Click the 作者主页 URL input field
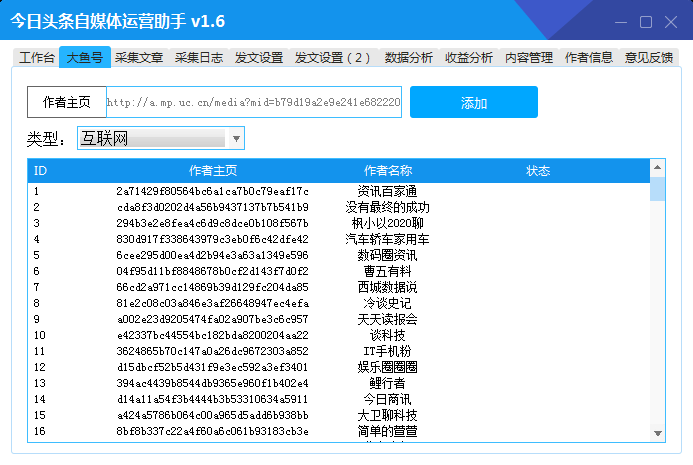 (253, 103)
